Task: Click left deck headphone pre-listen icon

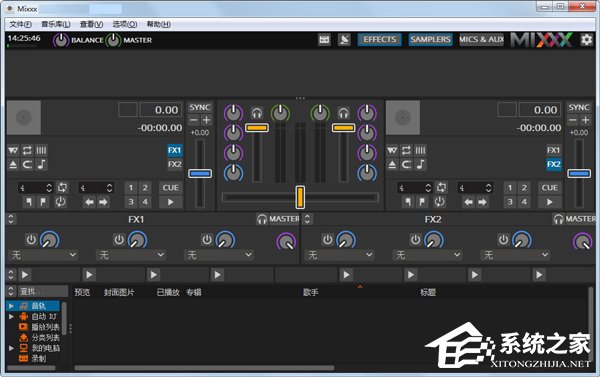Action: tap(257, 113)
